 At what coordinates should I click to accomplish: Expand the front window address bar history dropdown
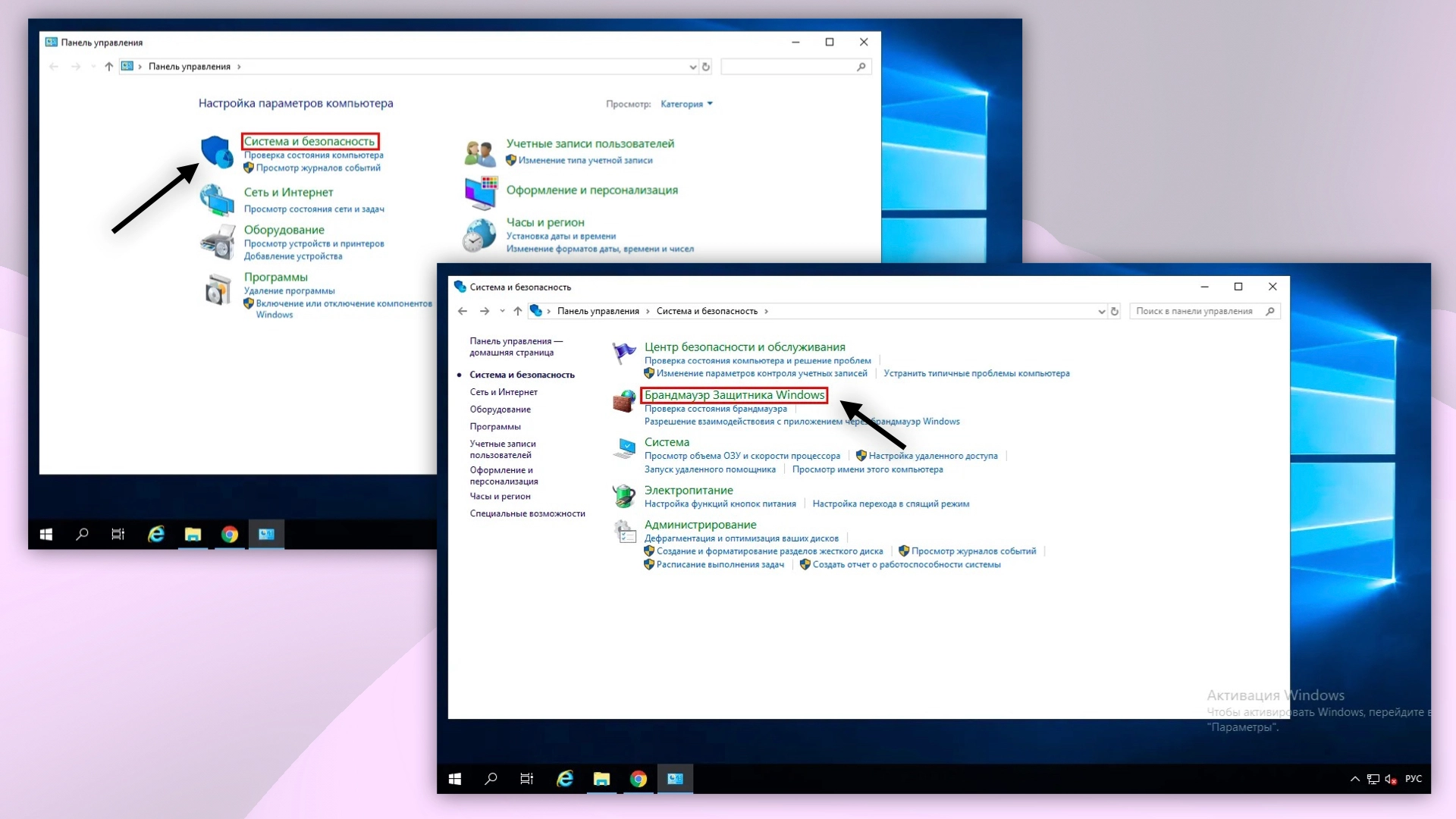(1101, 311)
